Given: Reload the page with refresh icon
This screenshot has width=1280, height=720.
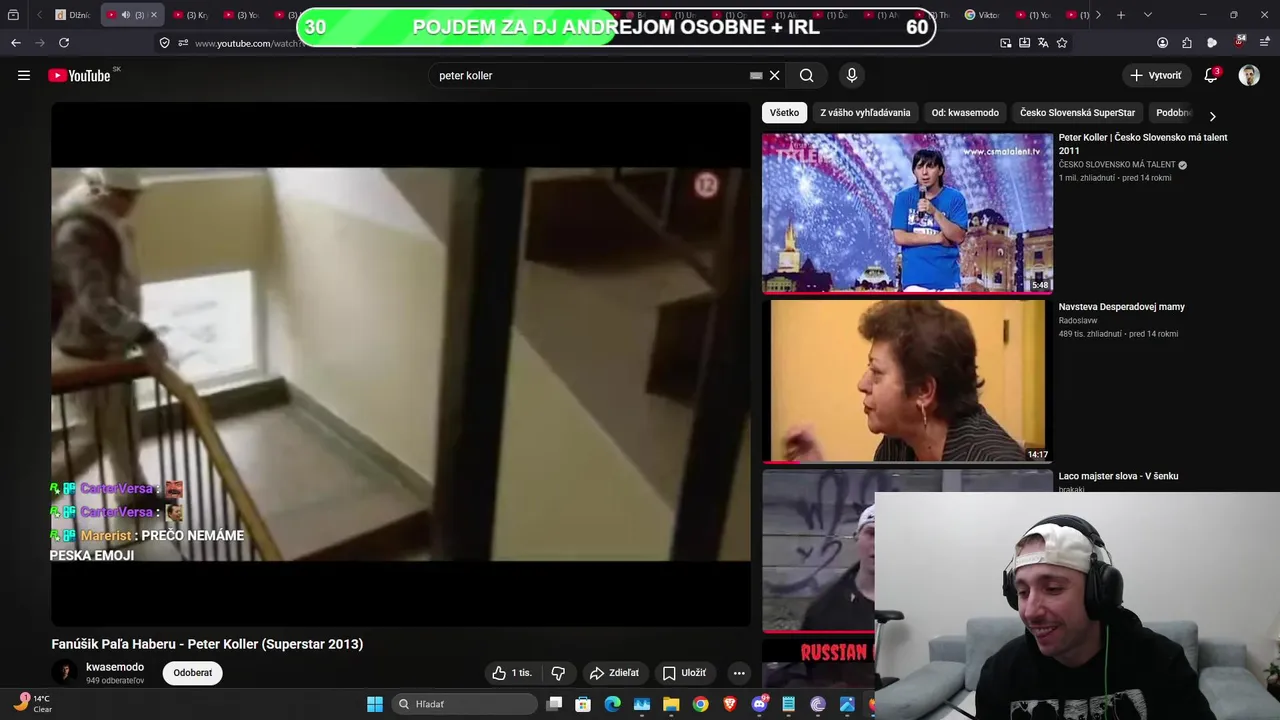Looking at the screenshot, I should point(64,43).
